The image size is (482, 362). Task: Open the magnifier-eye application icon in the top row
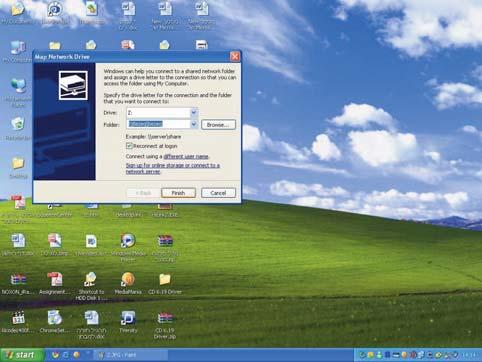(x=54, y=9)
